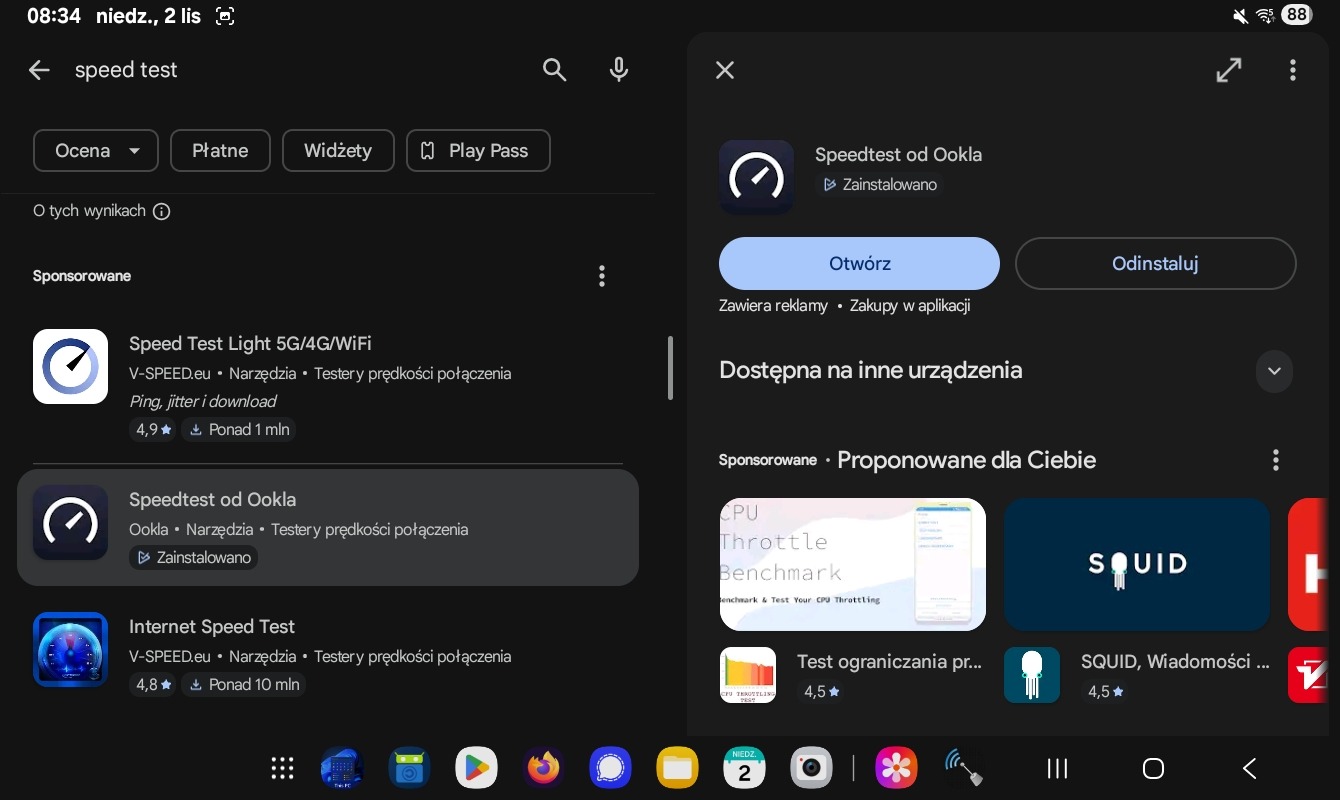Open the Ocena rating dropdown

coord(96,151)
